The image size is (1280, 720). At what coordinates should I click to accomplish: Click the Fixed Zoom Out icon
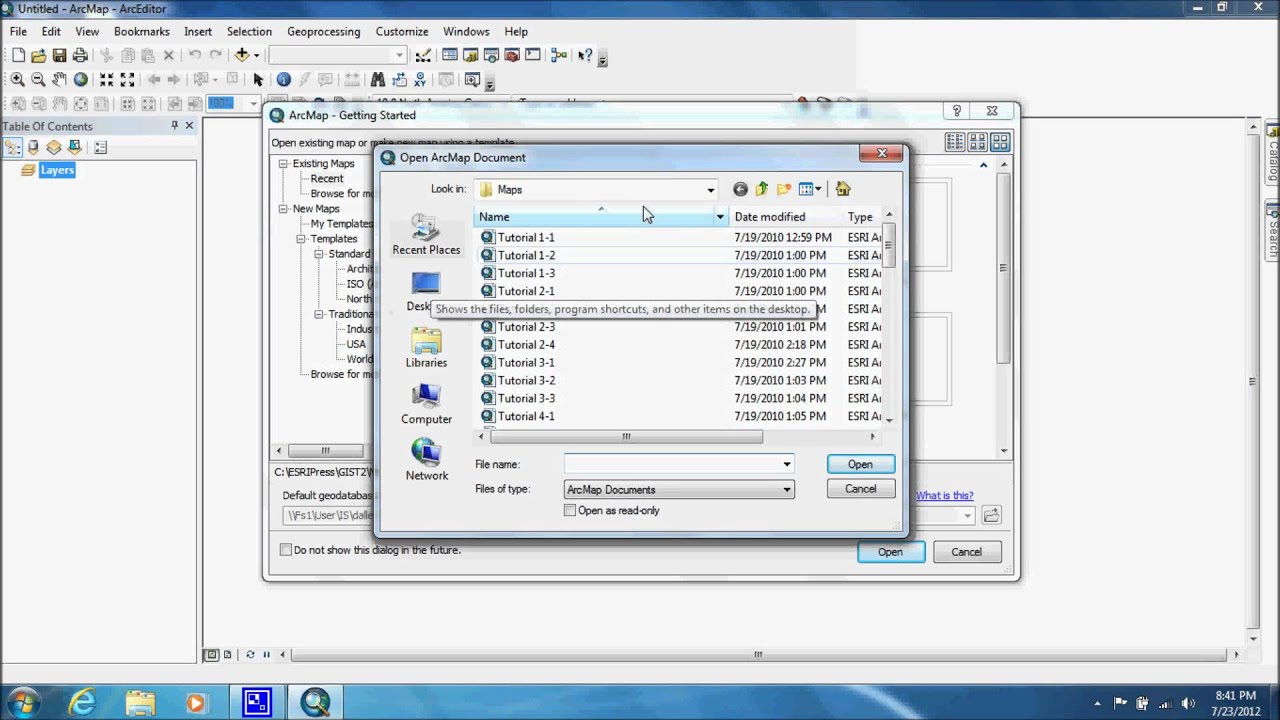coord(127,79)
